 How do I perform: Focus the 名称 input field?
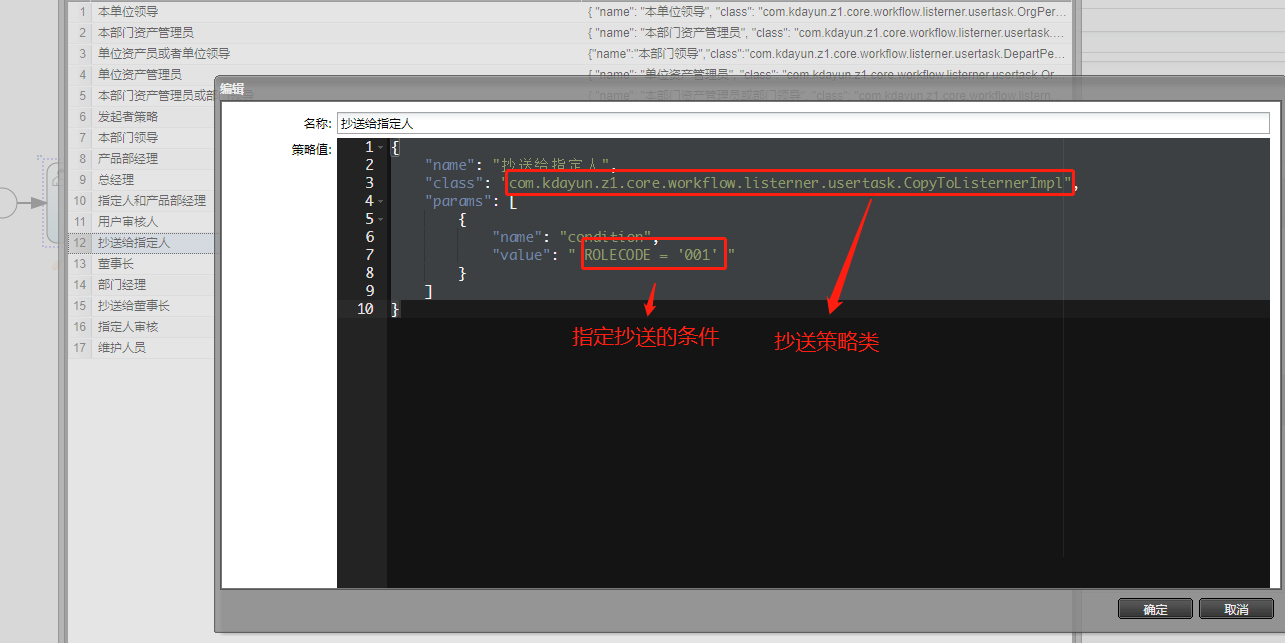pyautogui.click(x=803, y=123)
